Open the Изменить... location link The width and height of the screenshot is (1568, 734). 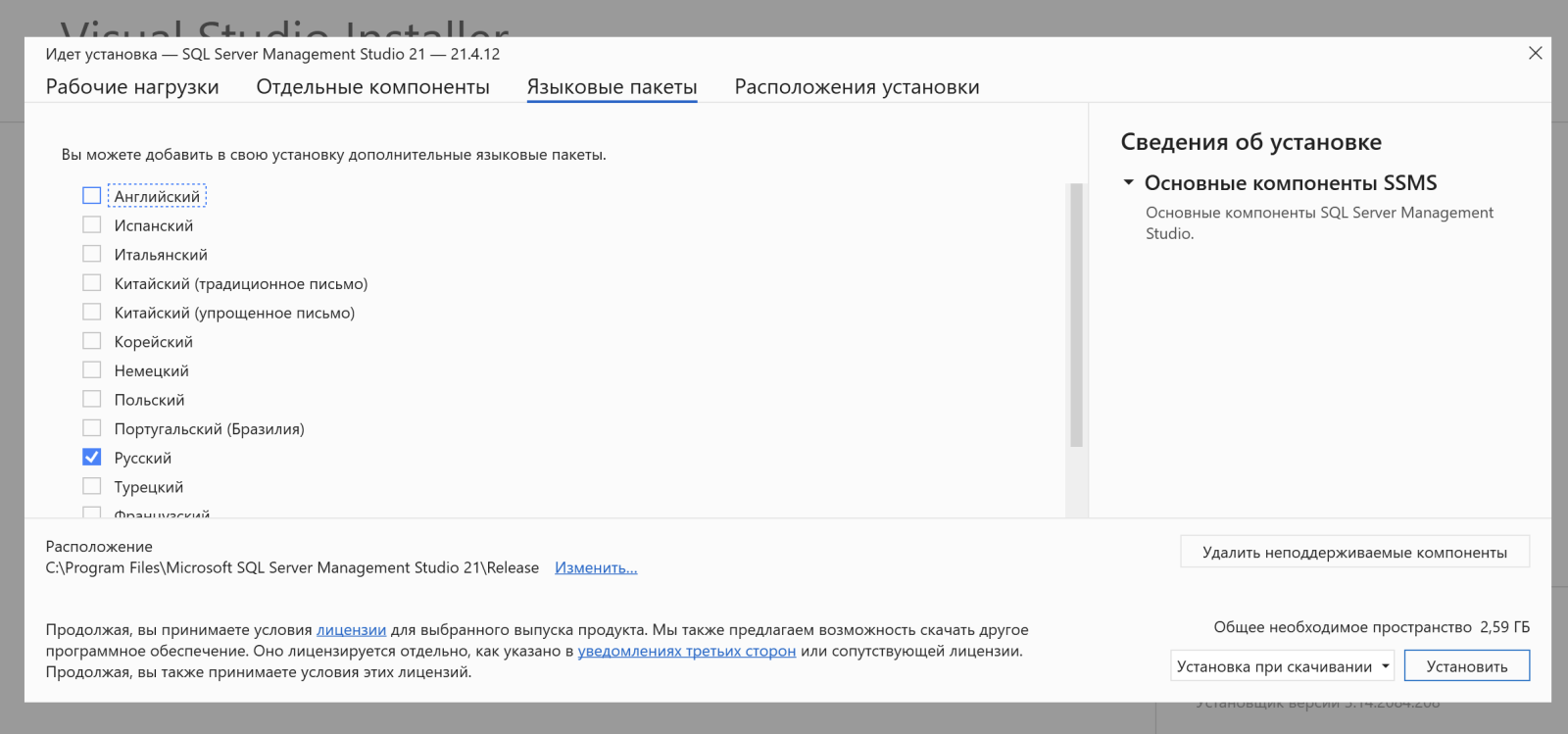[x=596, y=567]
